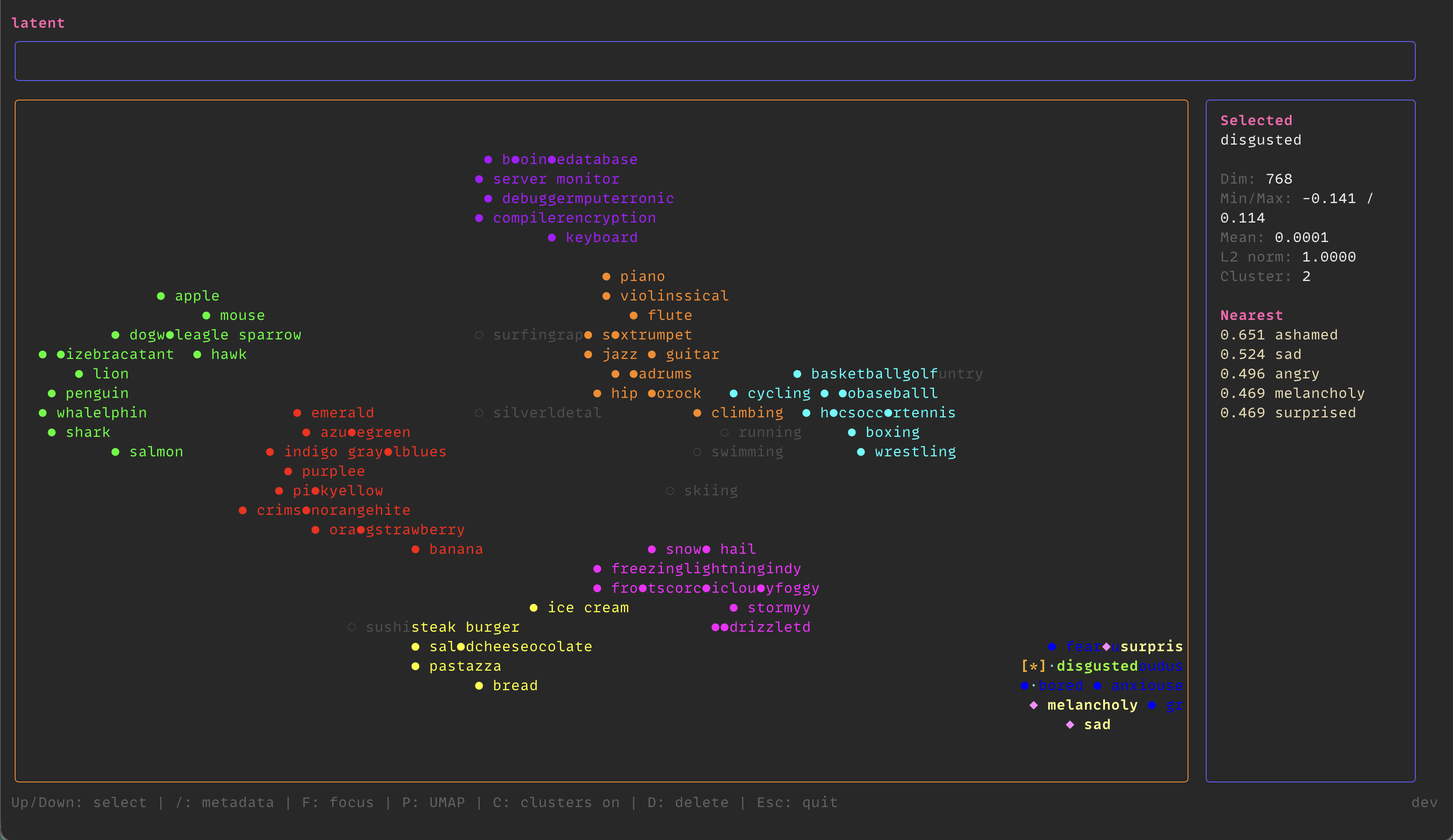Select nearest neighbor 'ashamed' entry

pos(1278,335)
